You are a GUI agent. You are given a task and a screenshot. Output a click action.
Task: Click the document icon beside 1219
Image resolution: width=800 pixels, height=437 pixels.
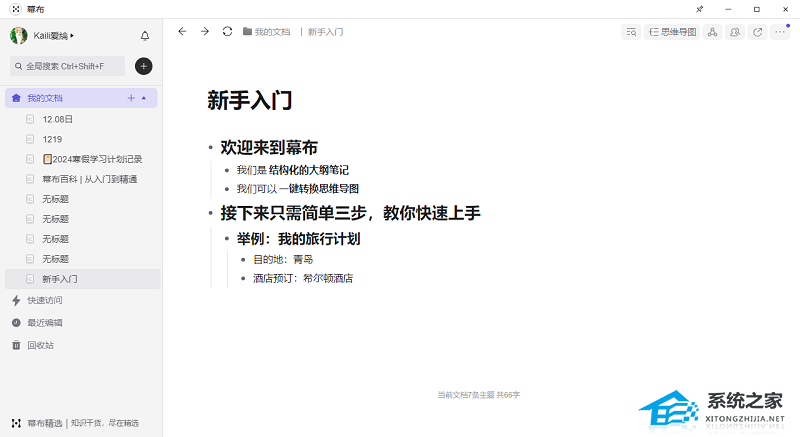click(30, 139)
